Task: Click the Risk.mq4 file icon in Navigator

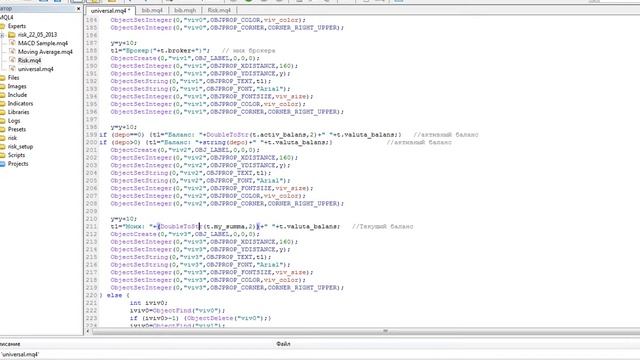Action: pyautogui.click(x=12, y=60)
